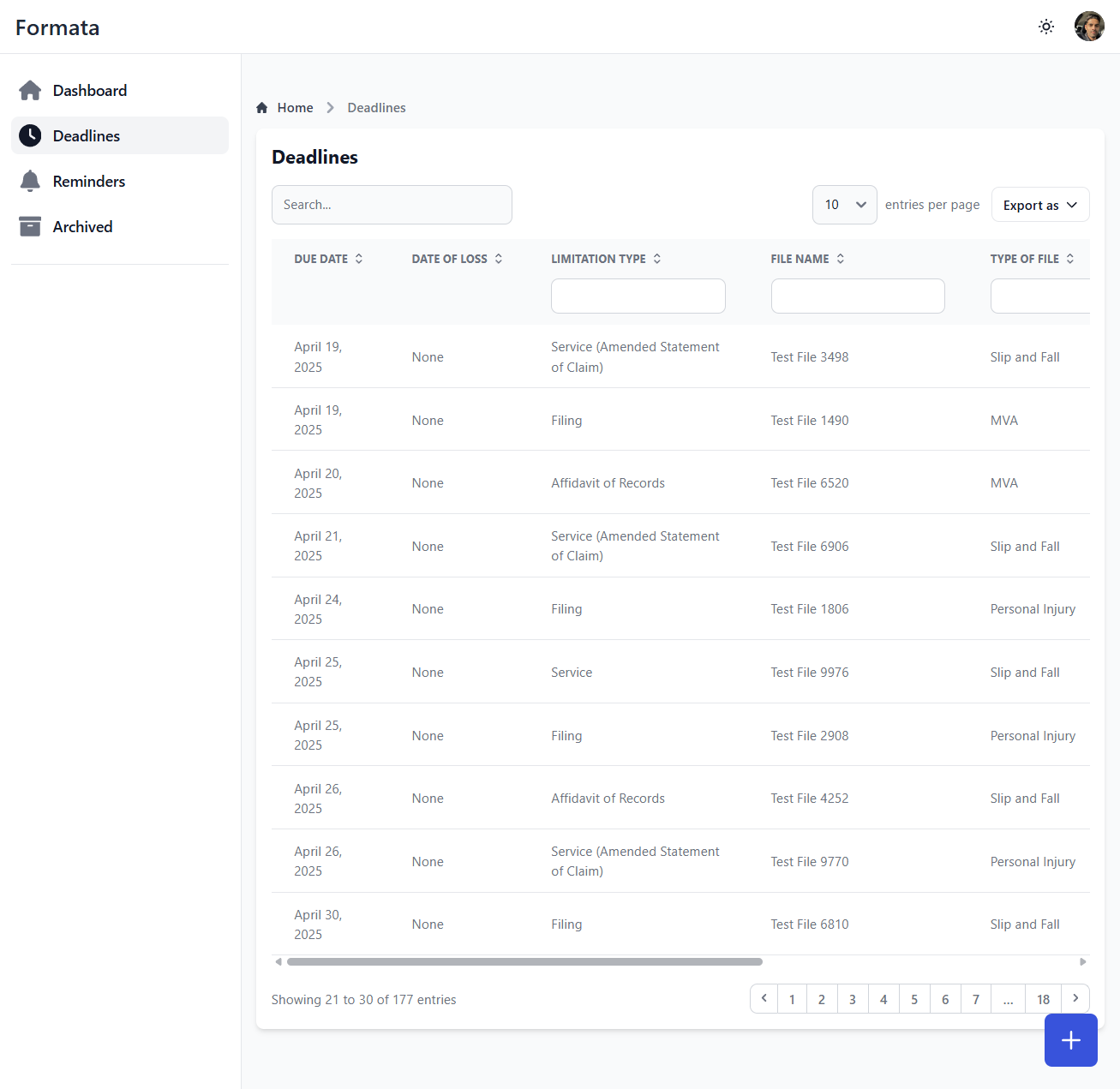This screenshot has width=1120, height=1089.
Task: Click the Formata logo title
Action: click(x=57, y=27)
